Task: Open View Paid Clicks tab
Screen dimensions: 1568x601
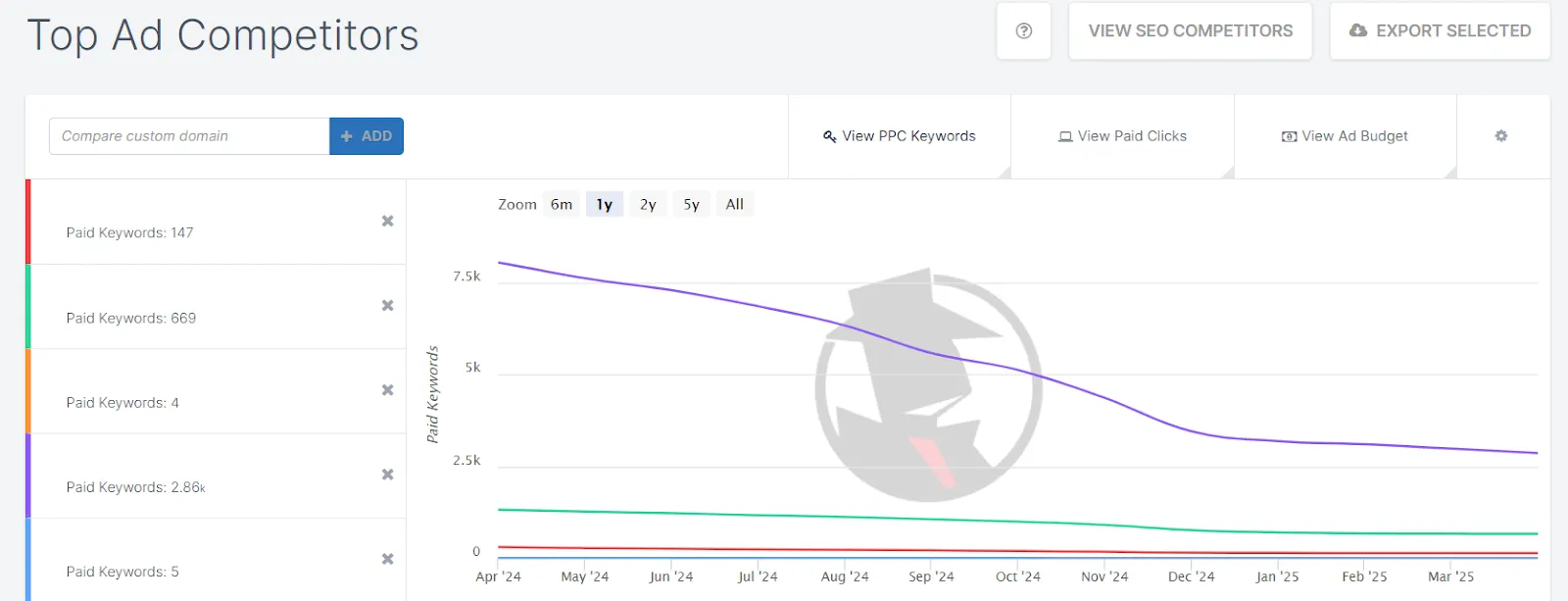Action: click(1123, 136)
